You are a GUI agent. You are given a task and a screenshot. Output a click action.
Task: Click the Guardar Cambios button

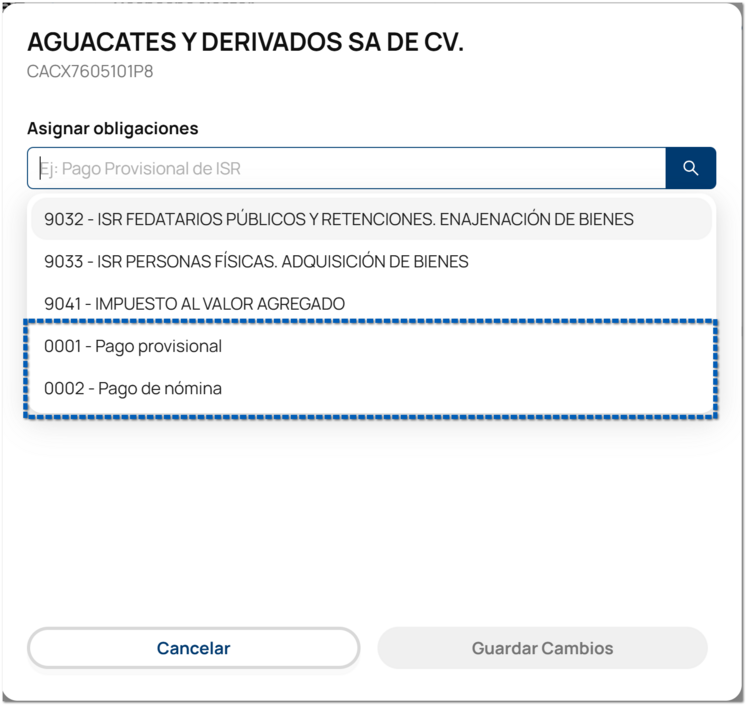point(542,648)
